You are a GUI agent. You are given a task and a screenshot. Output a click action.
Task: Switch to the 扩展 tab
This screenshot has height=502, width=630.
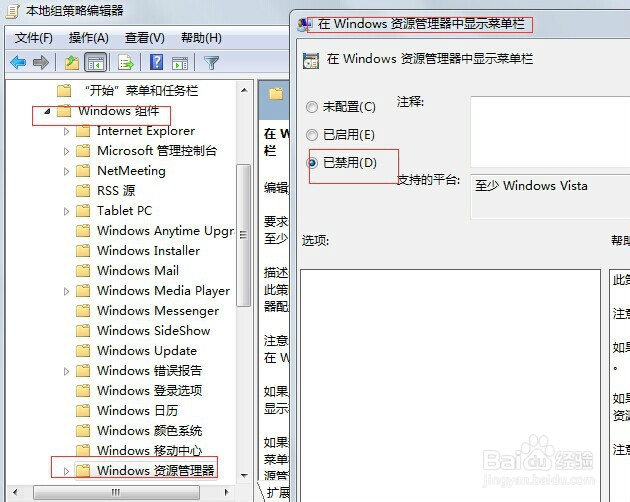(x=277, y=492)
